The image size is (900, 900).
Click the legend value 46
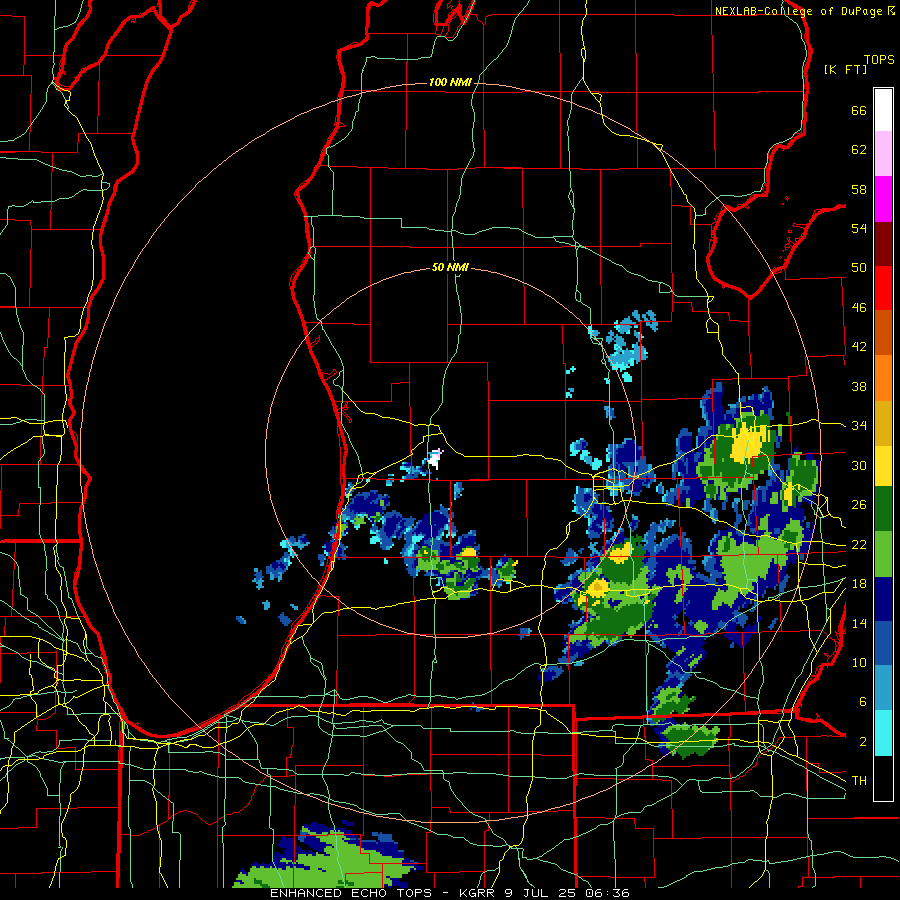pos(859,308)
